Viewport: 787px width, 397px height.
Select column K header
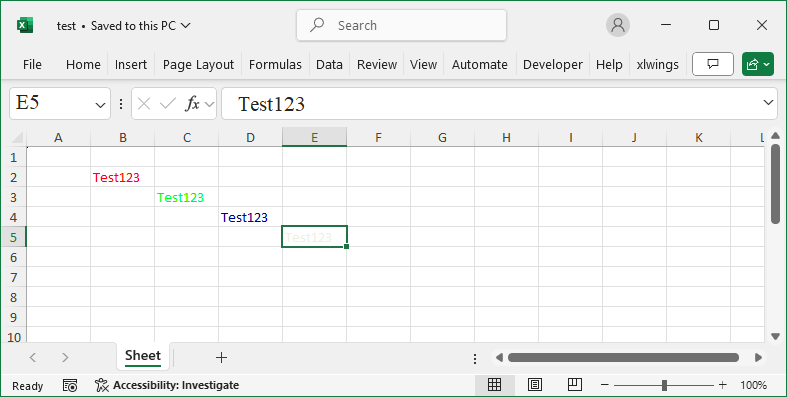(699, 138)
